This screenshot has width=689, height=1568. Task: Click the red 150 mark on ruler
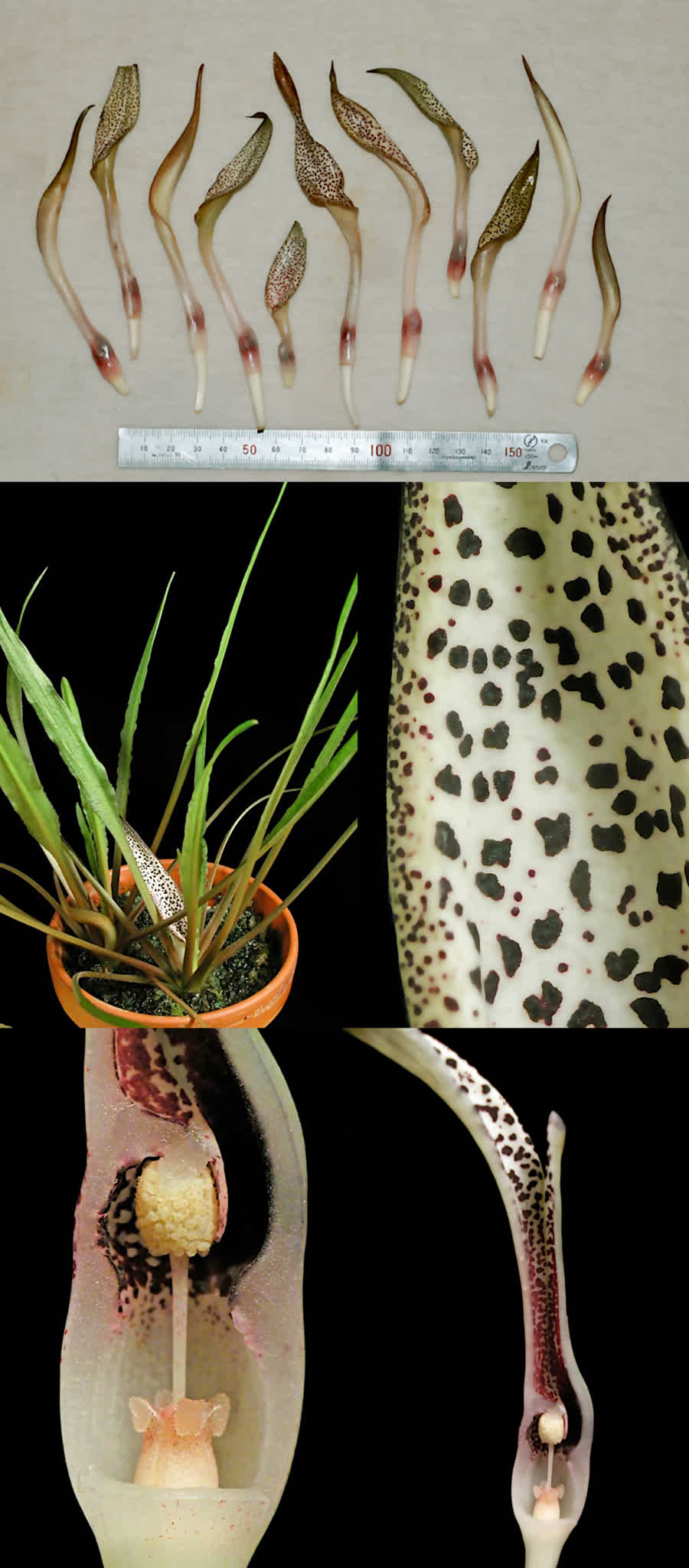(511, 451)
